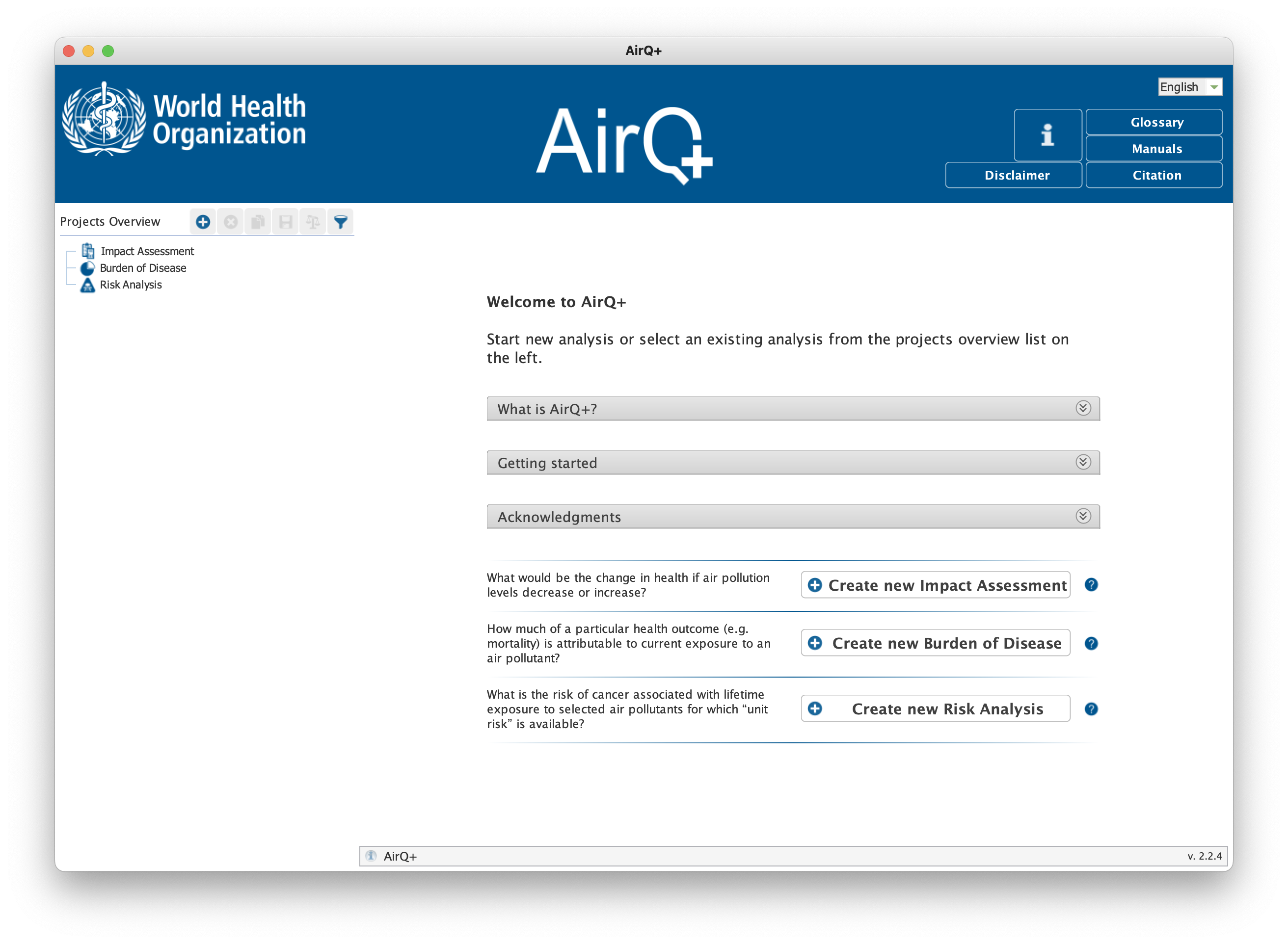Click the Burden of Disease pie chart icon
The width and height of the screenshot is (1288, 944).
click(87, 268)
